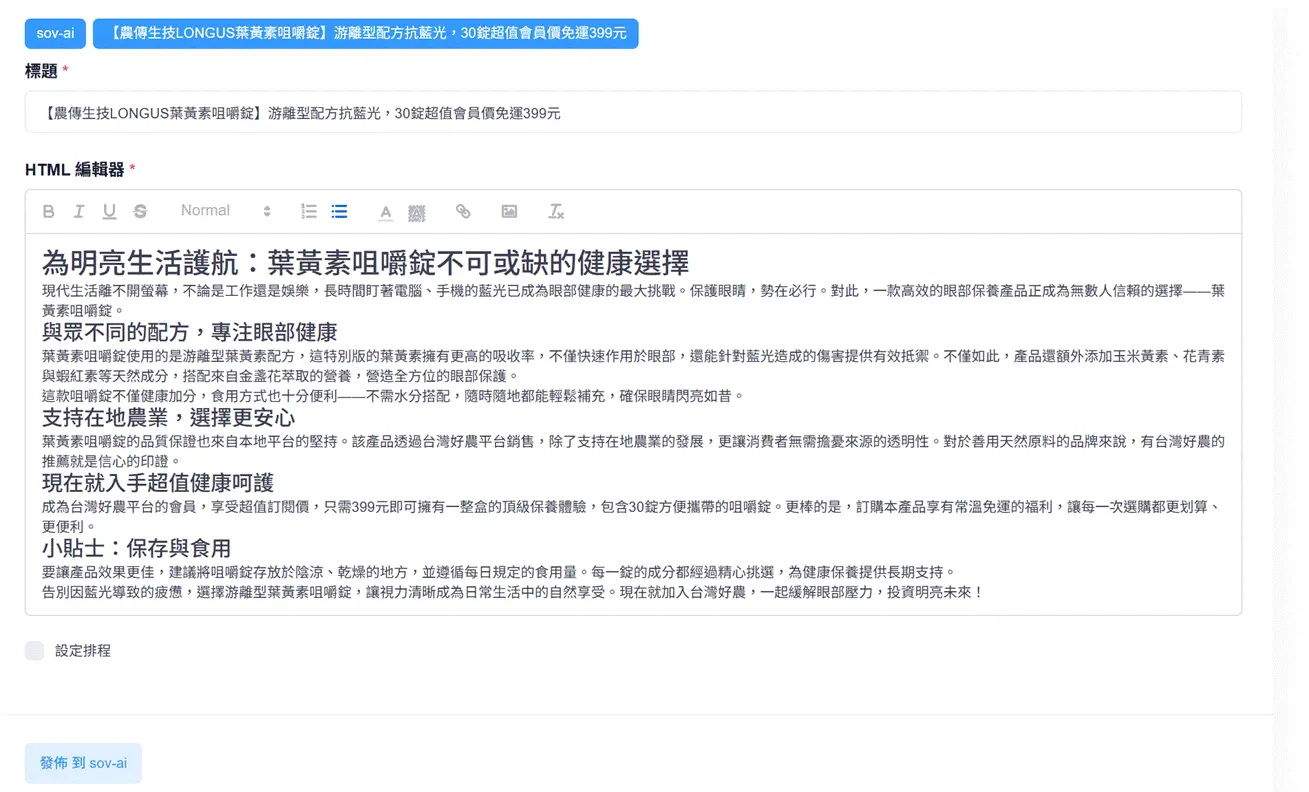Insert a numbered ordered list
The height and width of the screenshot is (792, 1309).
pyautogui.click(x=309, y=211)
